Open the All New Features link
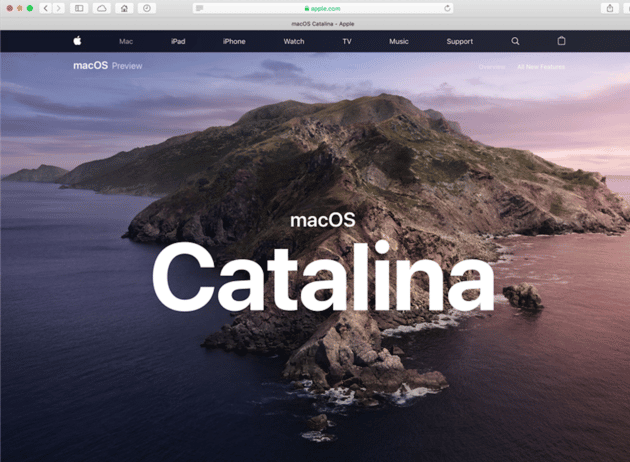 click(541, 67)
